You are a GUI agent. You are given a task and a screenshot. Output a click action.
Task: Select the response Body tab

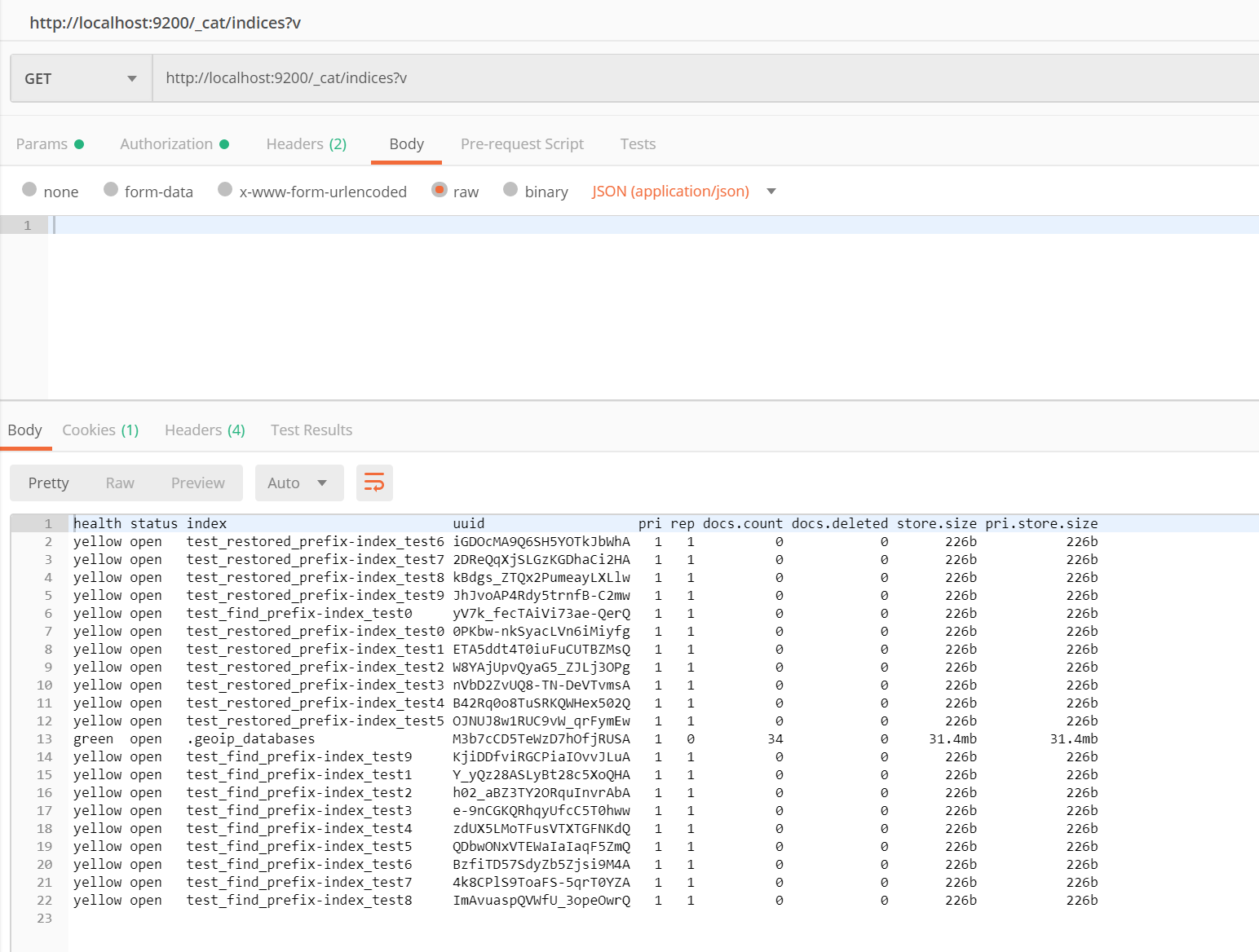24,430
